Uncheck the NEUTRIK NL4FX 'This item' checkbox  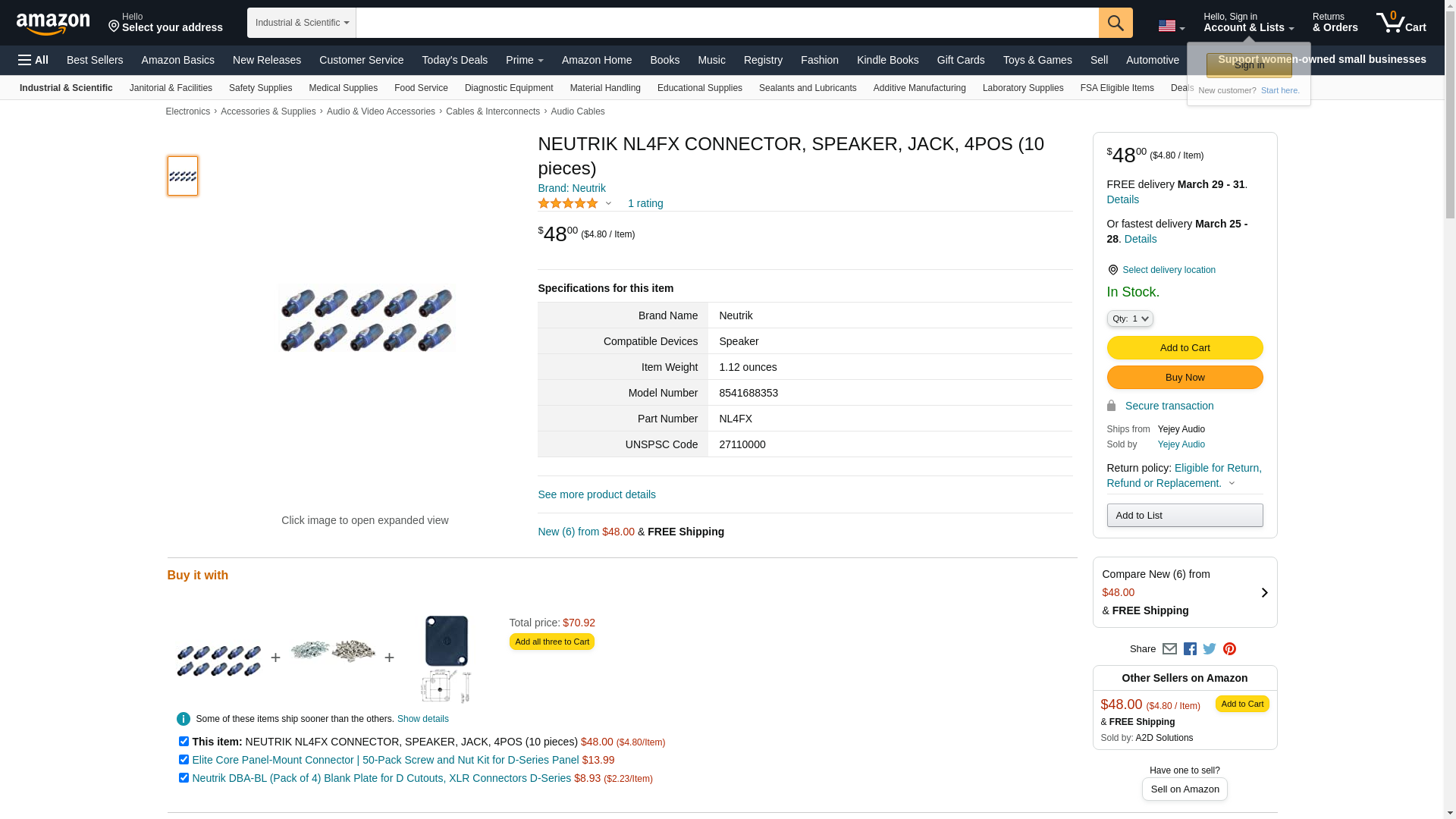[x=184, y=742]
